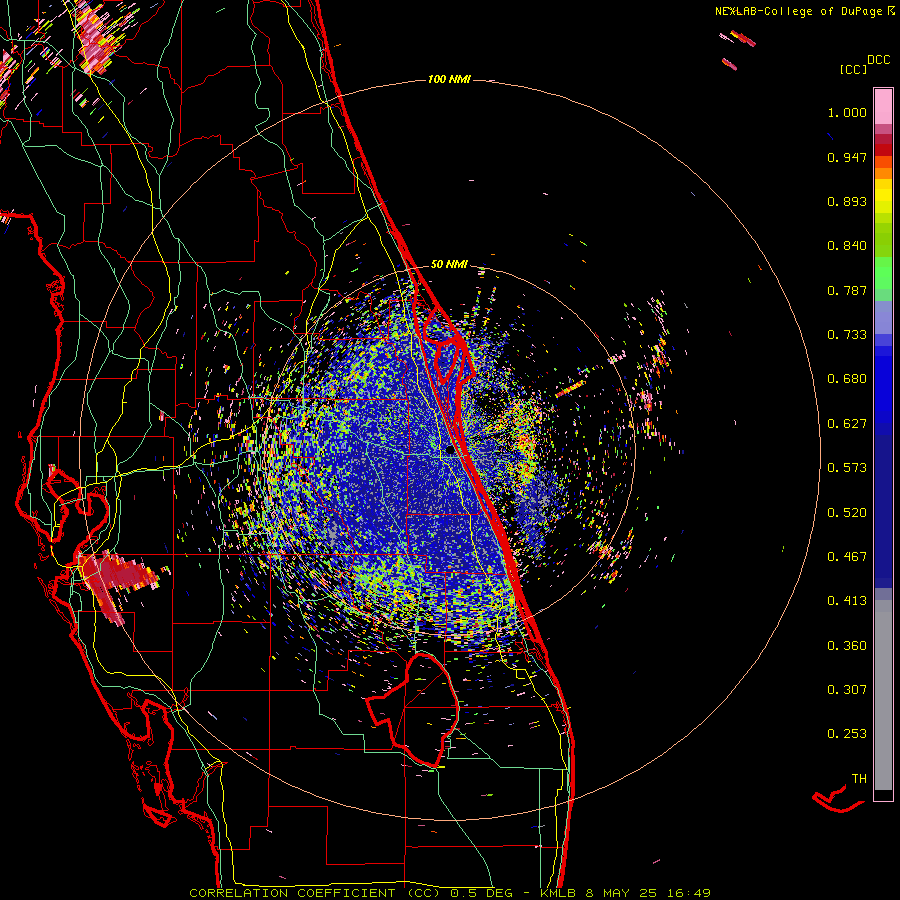Click the bright green colorbar segment

tap(883, 273)
